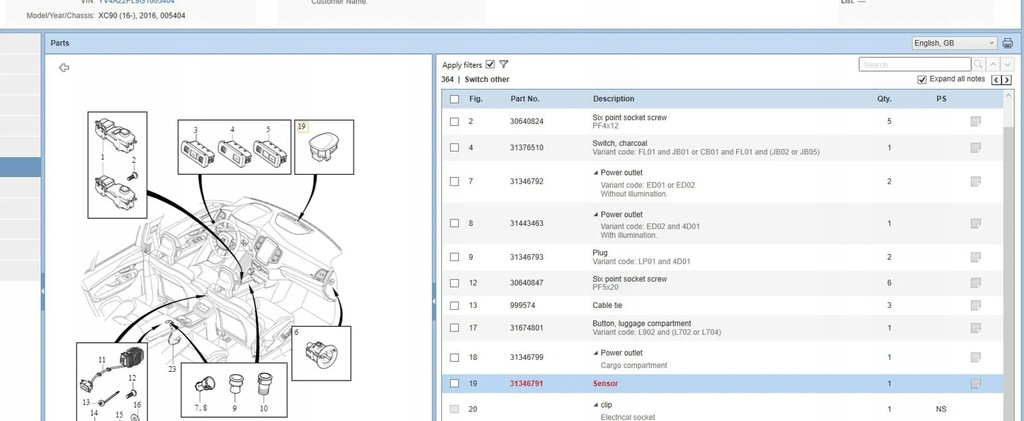Viewport: 1024px width, 421px height.
Task: Sort by the Description column header
Action: click(x=613, y=99)
